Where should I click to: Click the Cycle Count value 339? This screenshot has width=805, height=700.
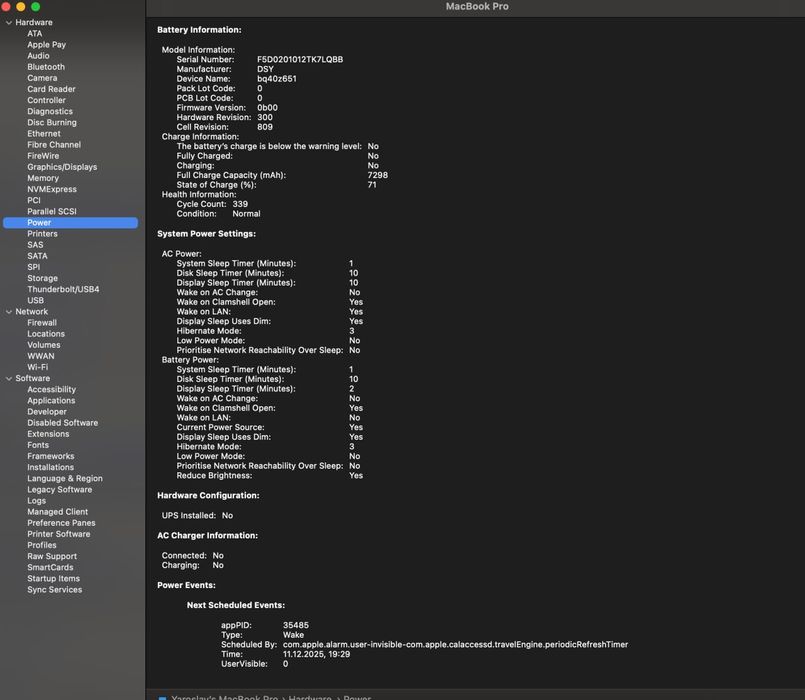(240, 204)
